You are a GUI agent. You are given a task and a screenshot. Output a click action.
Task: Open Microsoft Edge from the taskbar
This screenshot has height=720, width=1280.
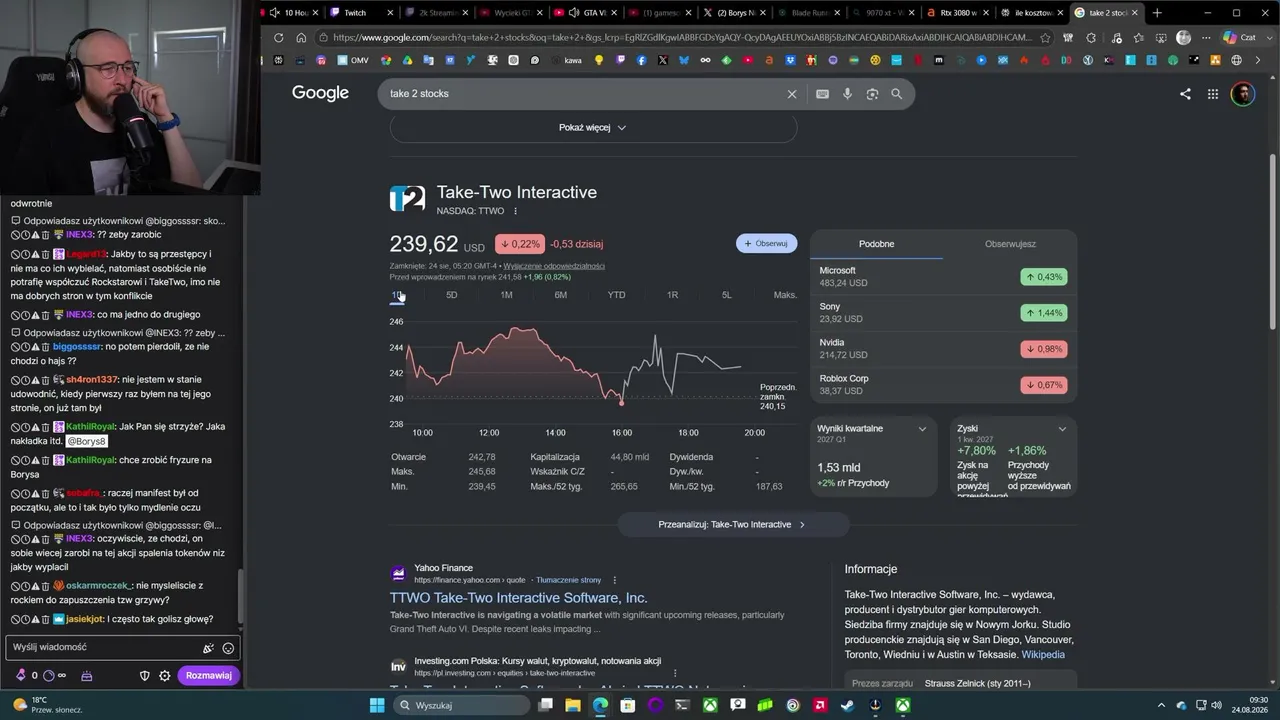click(600, 705)
